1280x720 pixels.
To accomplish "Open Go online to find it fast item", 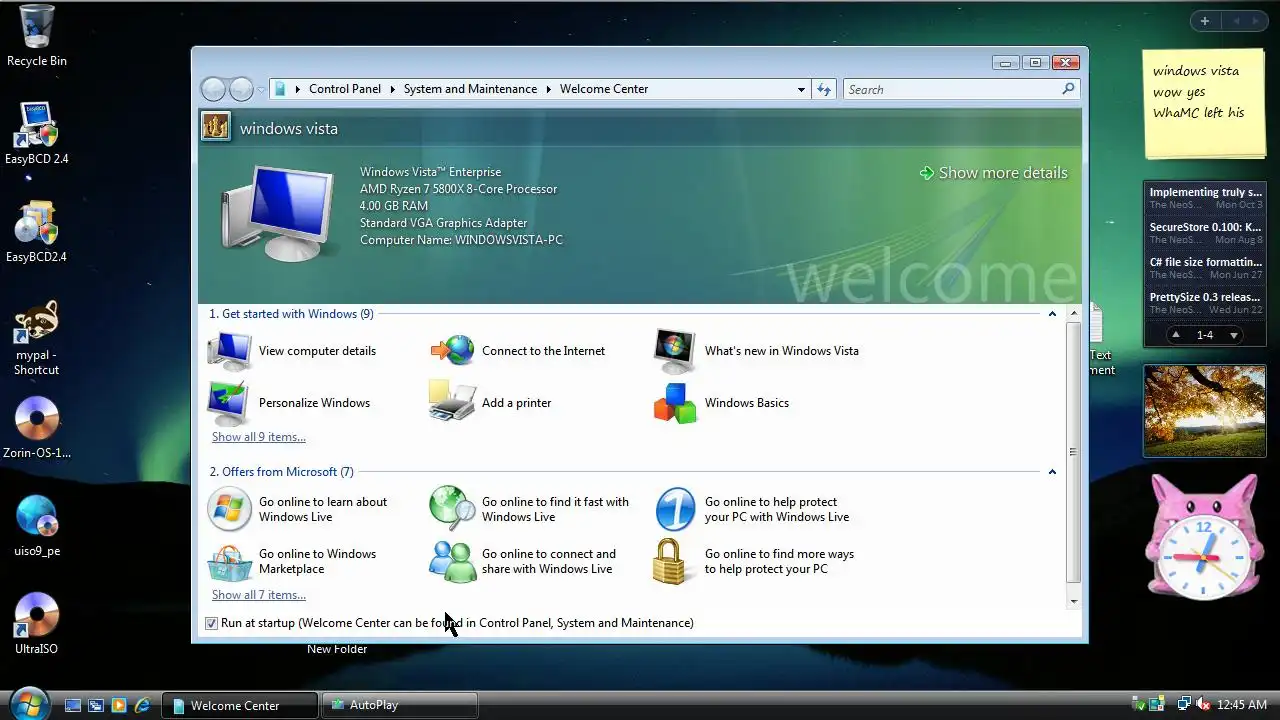I will 529,509.
